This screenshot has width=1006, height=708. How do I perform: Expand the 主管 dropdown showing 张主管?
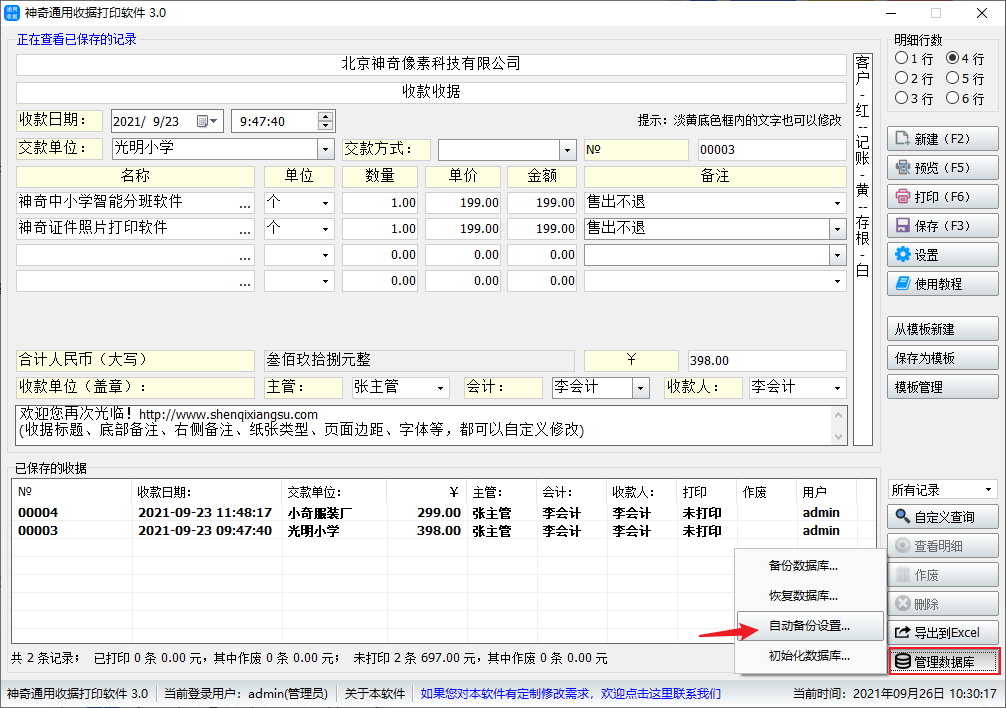pyautogui.click(x=440, y=387)
